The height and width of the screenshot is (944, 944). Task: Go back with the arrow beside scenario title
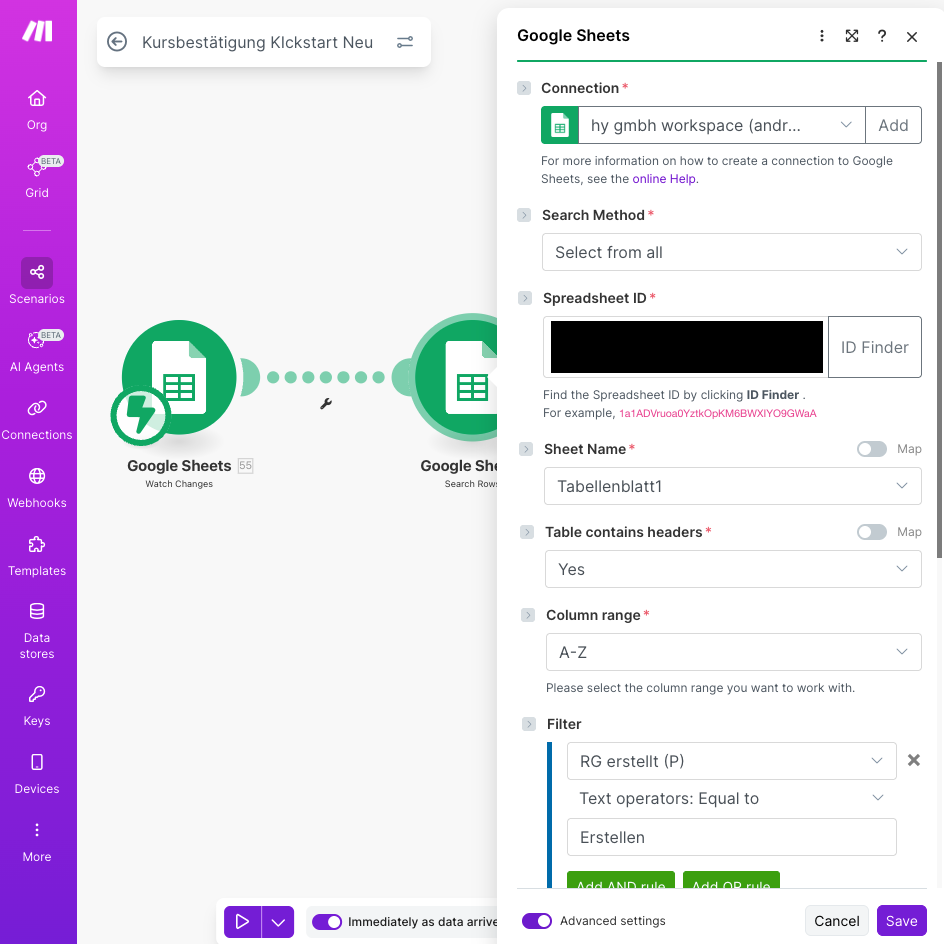pyautogui.click(x=117, y=42)
